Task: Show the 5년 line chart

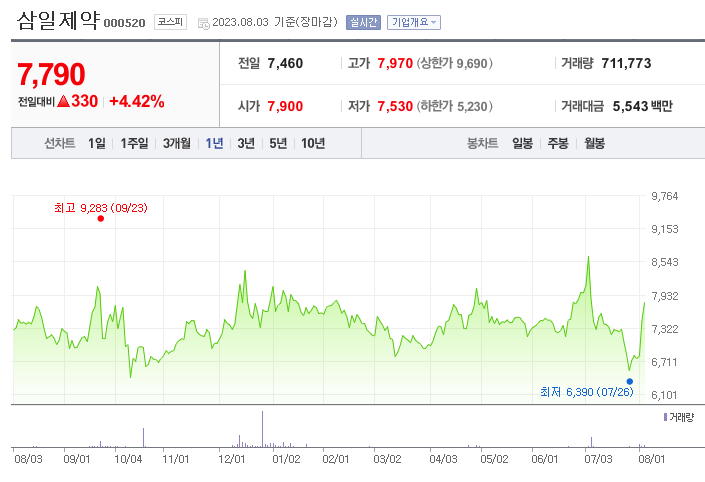Action: click(278, 143)
